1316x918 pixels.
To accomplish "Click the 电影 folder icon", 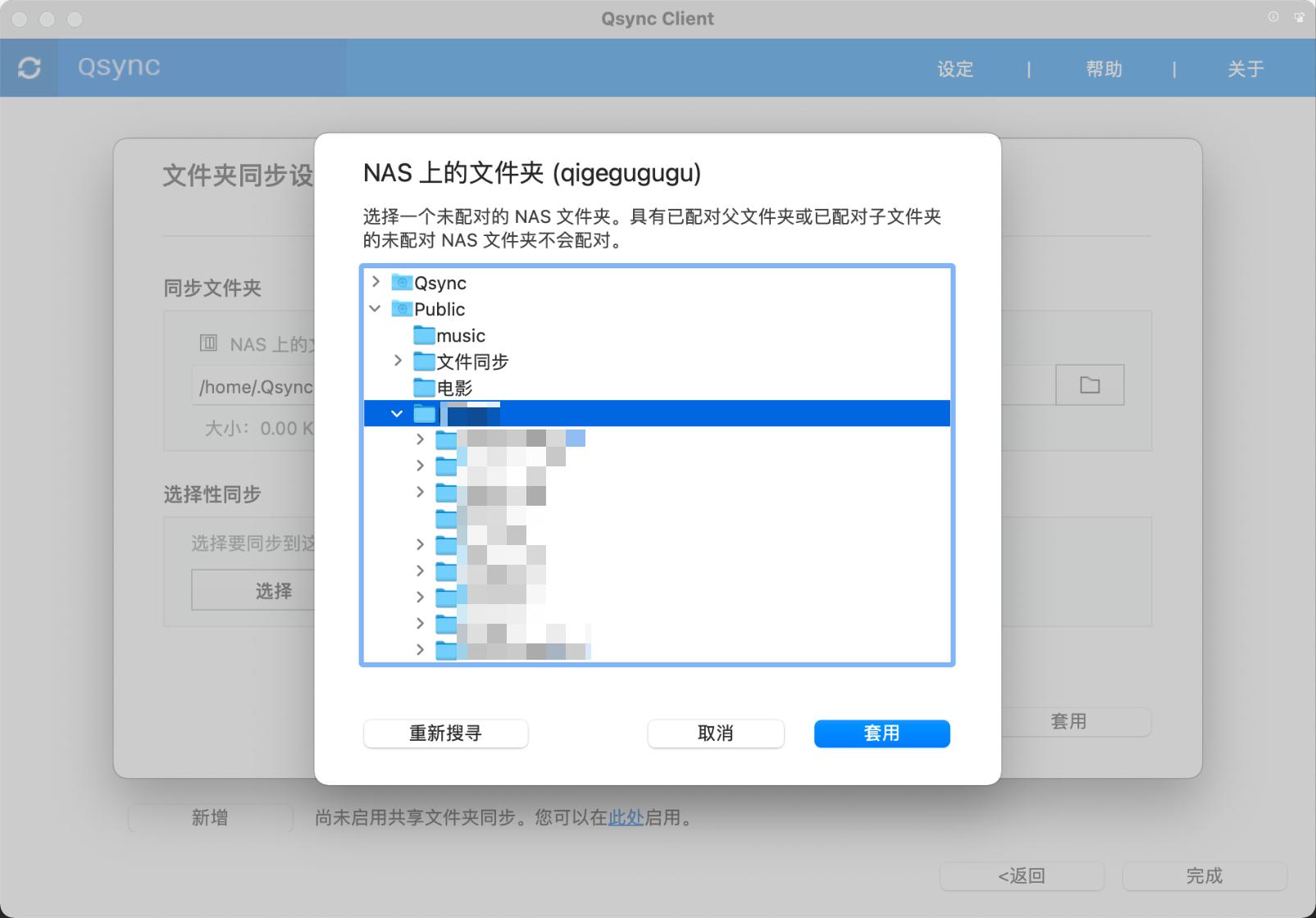I will 422,388.
